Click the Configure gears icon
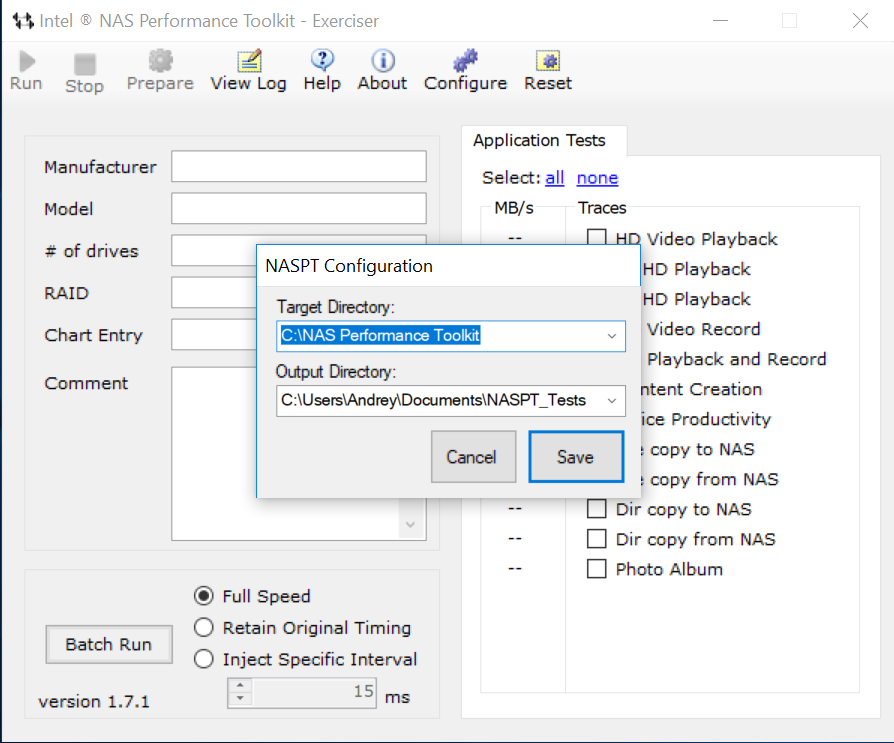This screenshot has width=894, height=743. click(465, 61)
